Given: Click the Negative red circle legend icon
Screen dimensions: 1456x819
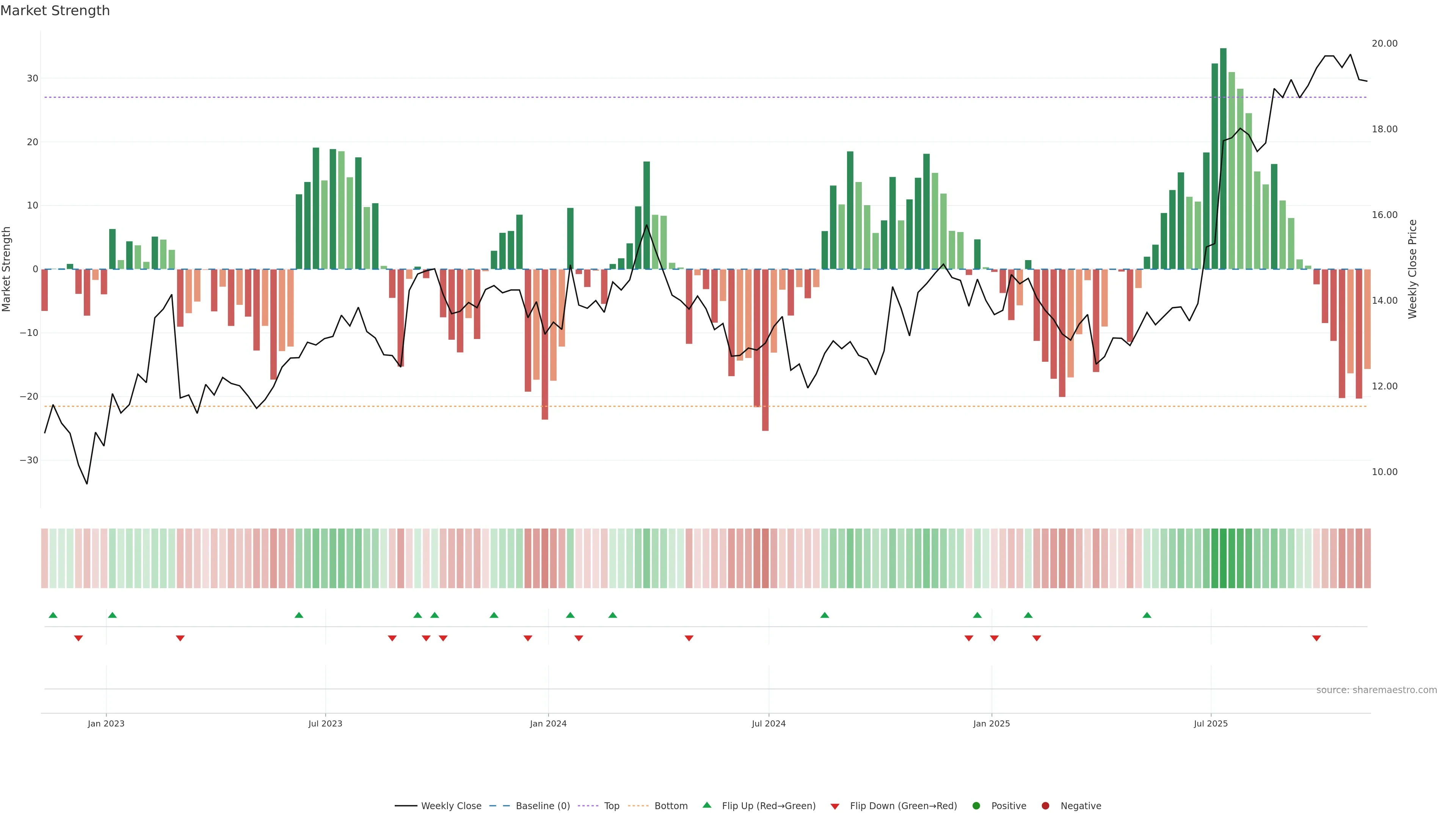Looking at the screenshot, I should pos(1045,805).
